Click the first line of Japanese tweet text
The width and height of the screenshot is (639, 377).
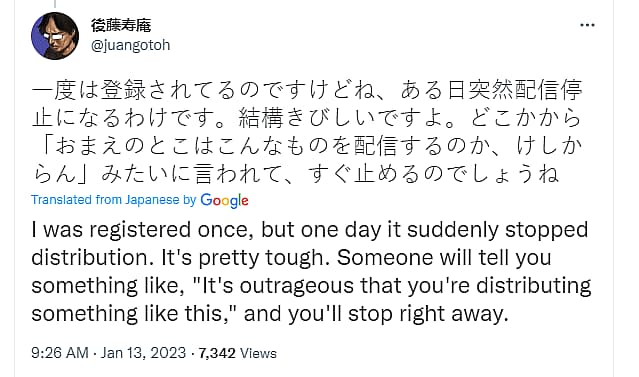click(x=307, y=90)
